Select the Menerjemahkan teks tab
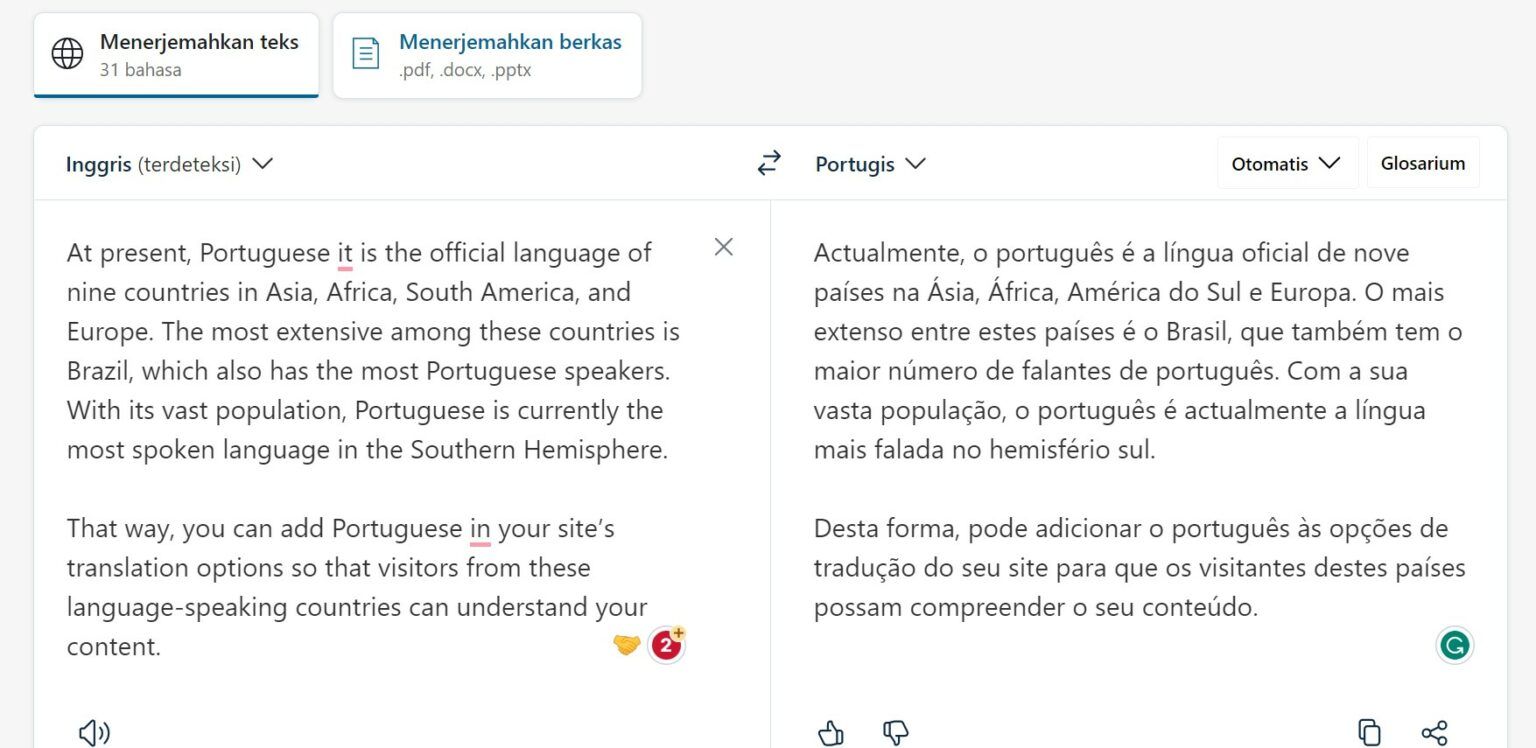The image size is (1536, 748). 176,54
